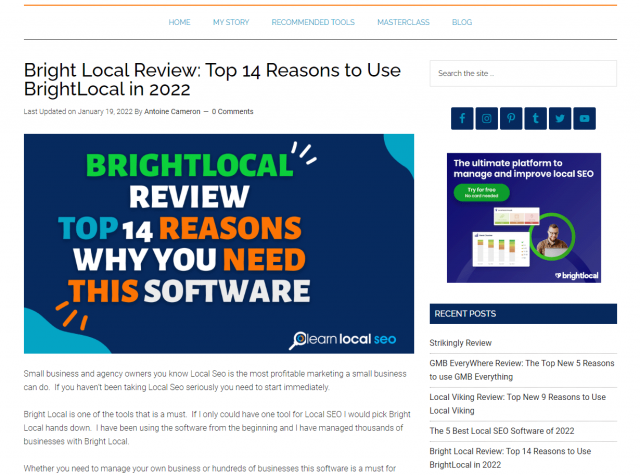Image resolution: width=640 pixels, height=475 pixels.
Task: Open the YouTube channel icon
Action: click(585, 118)
